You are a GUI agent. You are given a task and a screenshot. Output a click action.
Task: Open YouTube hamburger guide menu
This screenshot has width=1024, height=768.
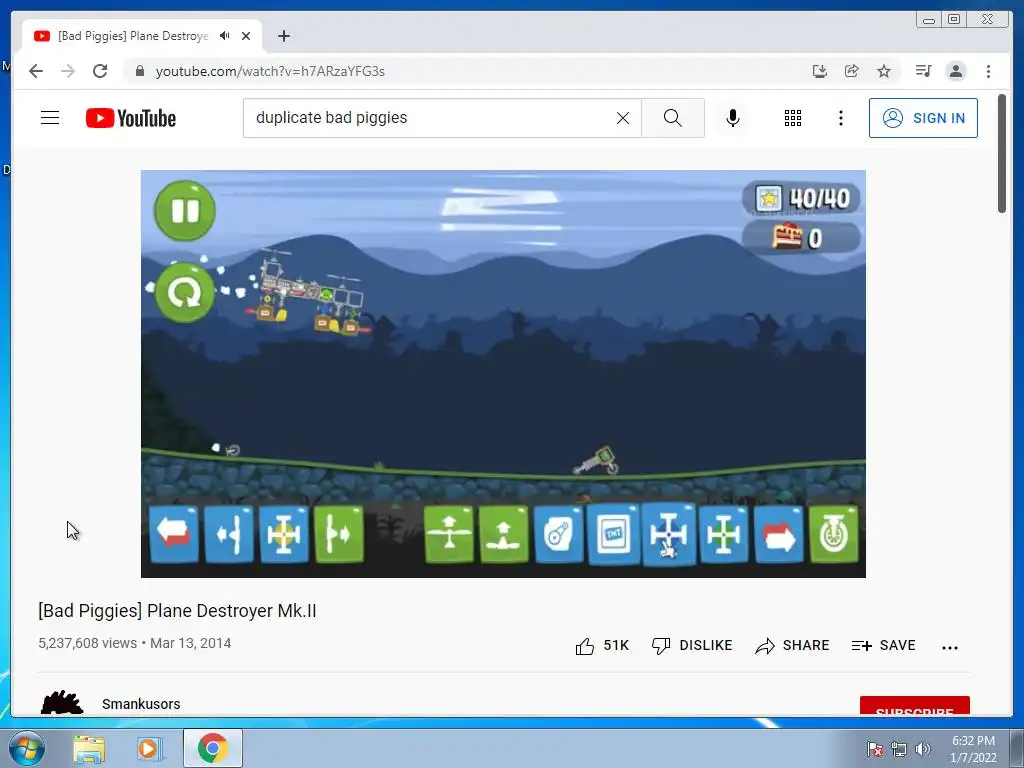[50, 118]
